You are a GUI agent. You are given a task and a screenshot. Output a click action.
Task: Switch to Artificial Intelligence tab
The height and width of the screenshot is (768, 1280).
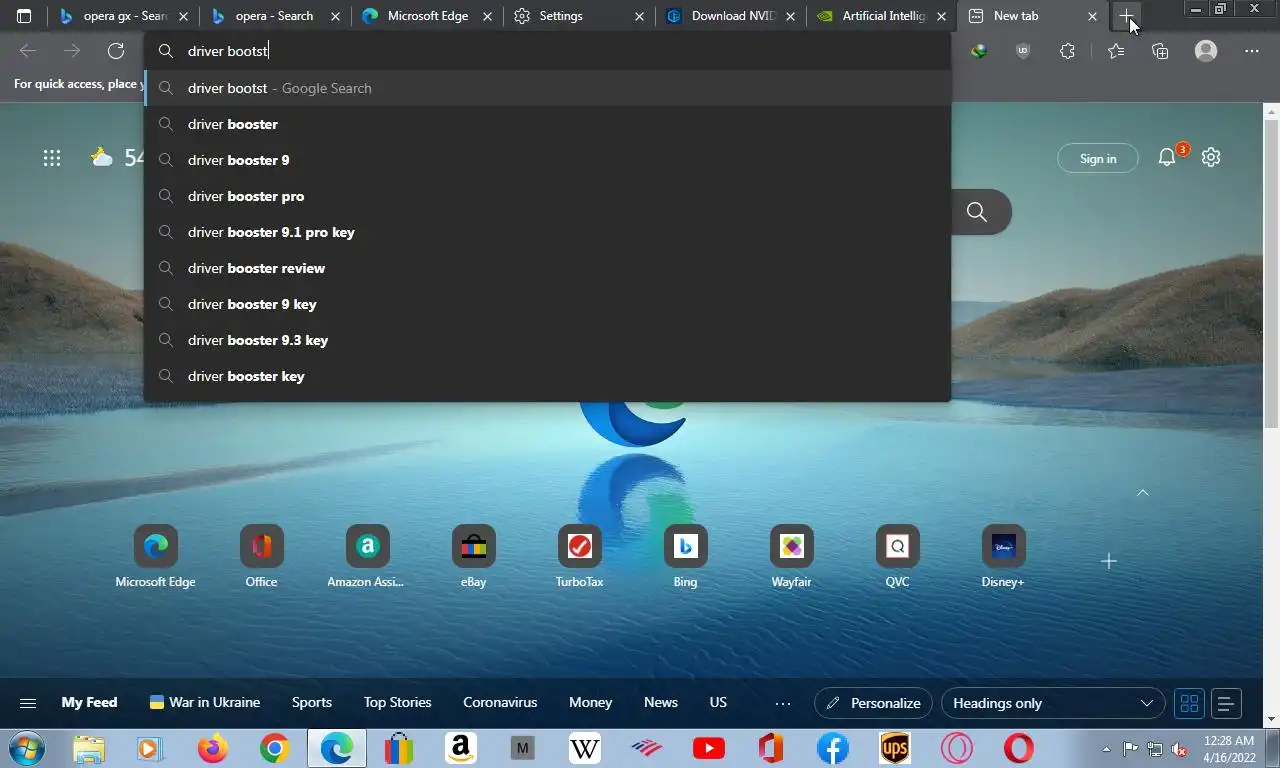[x=883, y=16]
